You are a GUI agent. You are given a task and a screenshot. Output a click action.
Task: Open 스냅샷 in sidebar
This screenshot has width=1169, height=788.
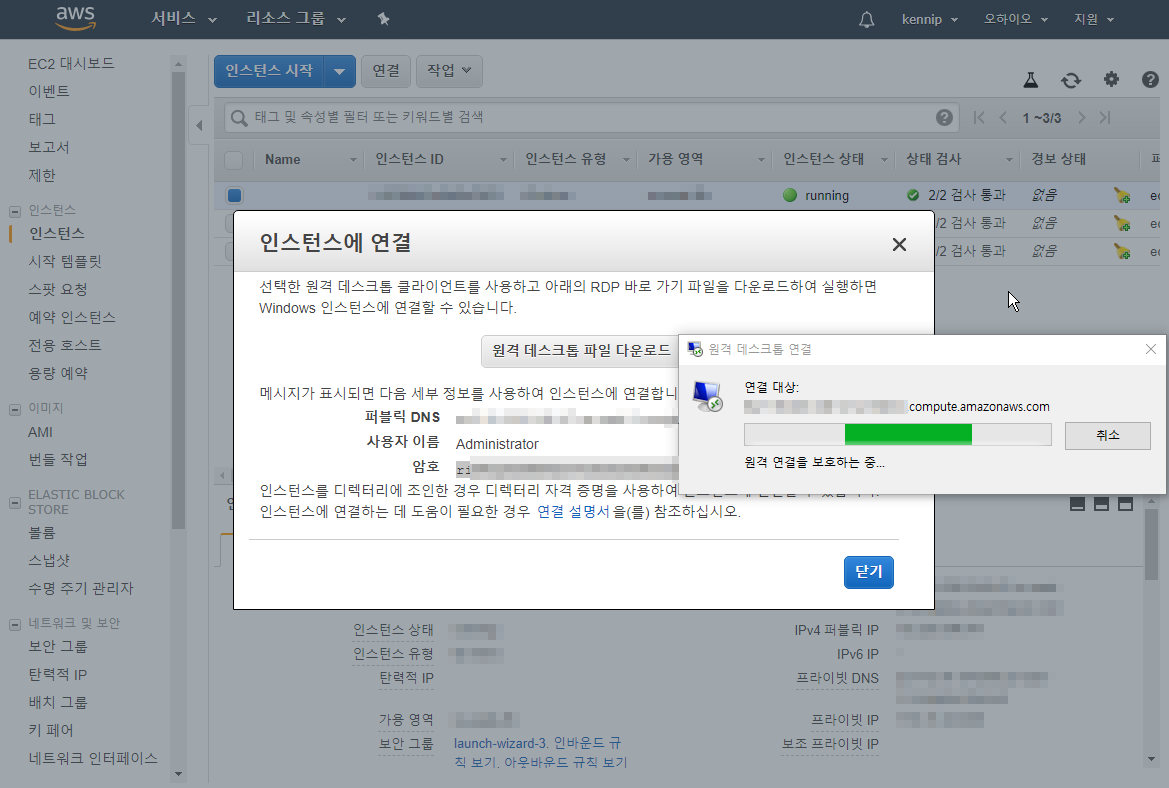(49, 561)
